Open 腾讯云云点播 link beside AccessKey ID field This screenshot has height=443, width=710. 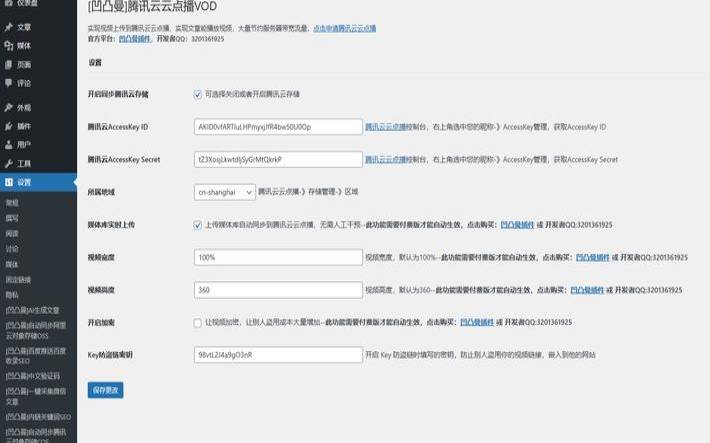[x=386, y=127]
